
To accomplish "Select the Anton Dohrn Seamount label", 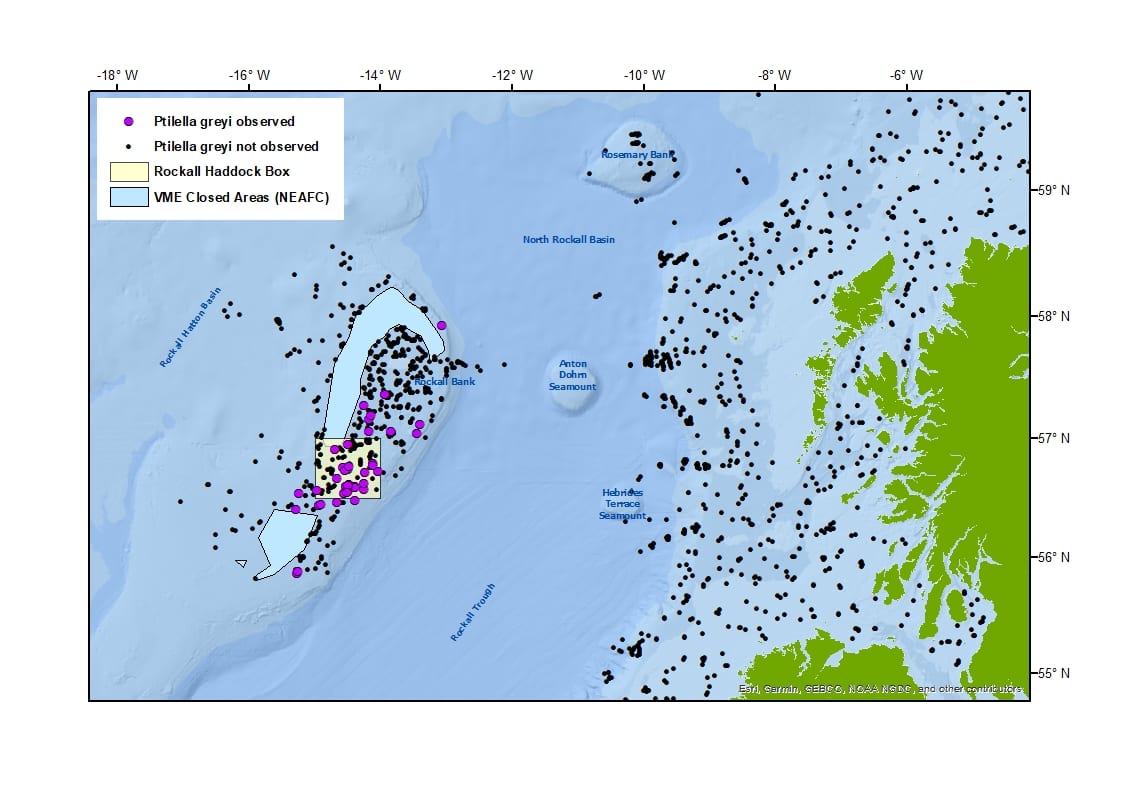I will pos(573,375).
